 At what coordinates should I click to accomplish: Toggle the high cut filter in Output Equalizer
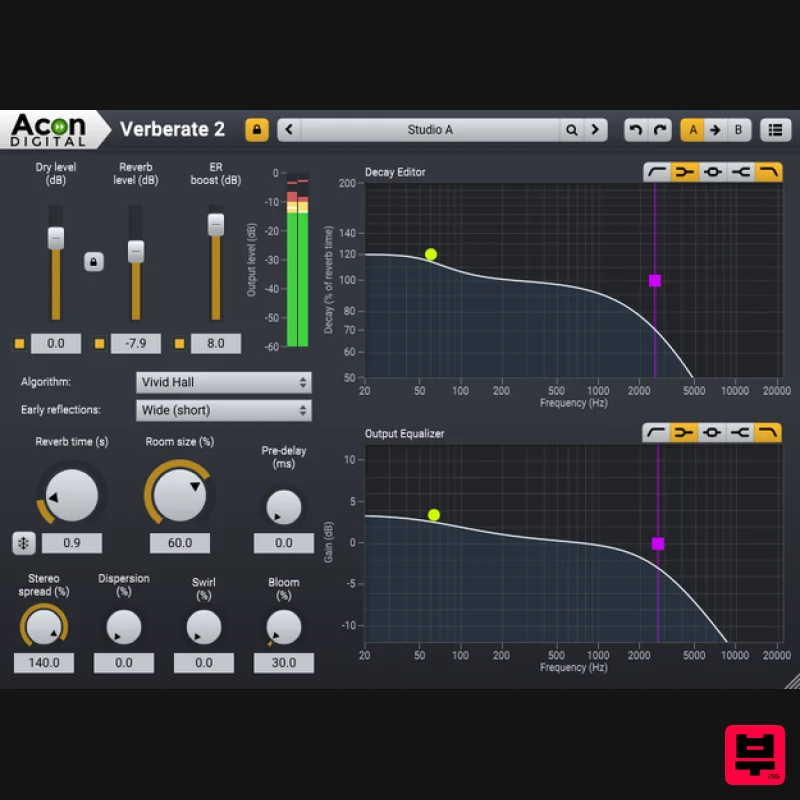pyautogui.click(x=769, y=433)
